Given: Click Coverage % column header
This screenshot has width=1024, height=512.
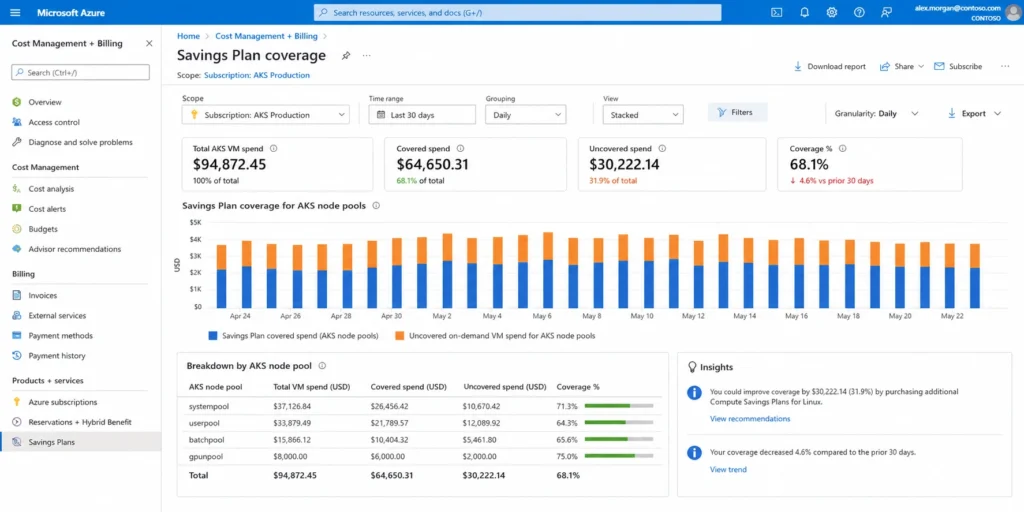Looking at the screenshot, I should (578, 387).
